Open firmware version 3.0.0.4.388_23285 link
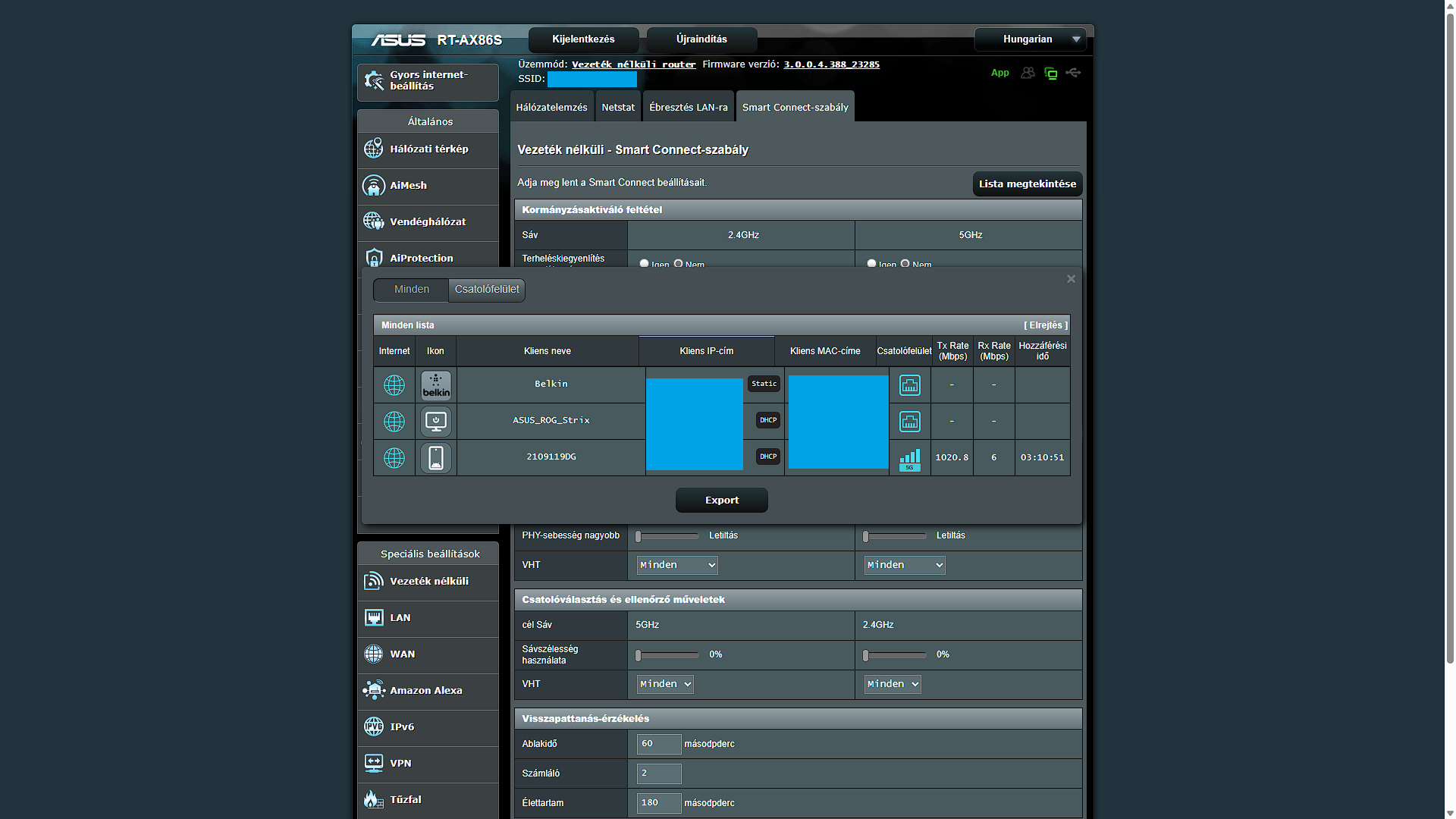Image resolution: width=1456 pixels, height=819 pixels. coord(831,64)
